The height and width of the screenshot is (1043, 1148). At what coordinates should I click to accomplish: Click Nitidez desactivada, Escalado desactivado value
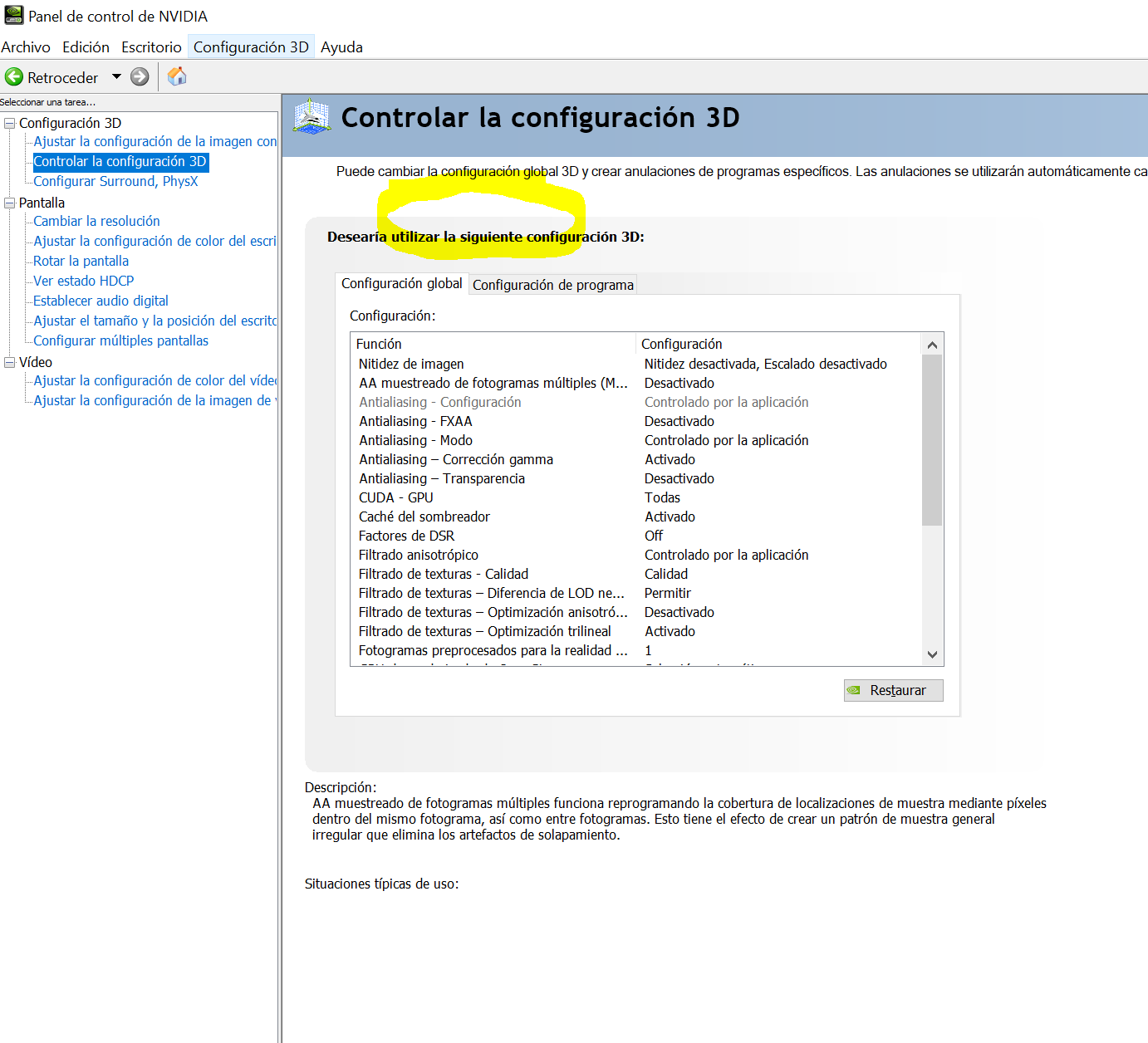(766, 364)
